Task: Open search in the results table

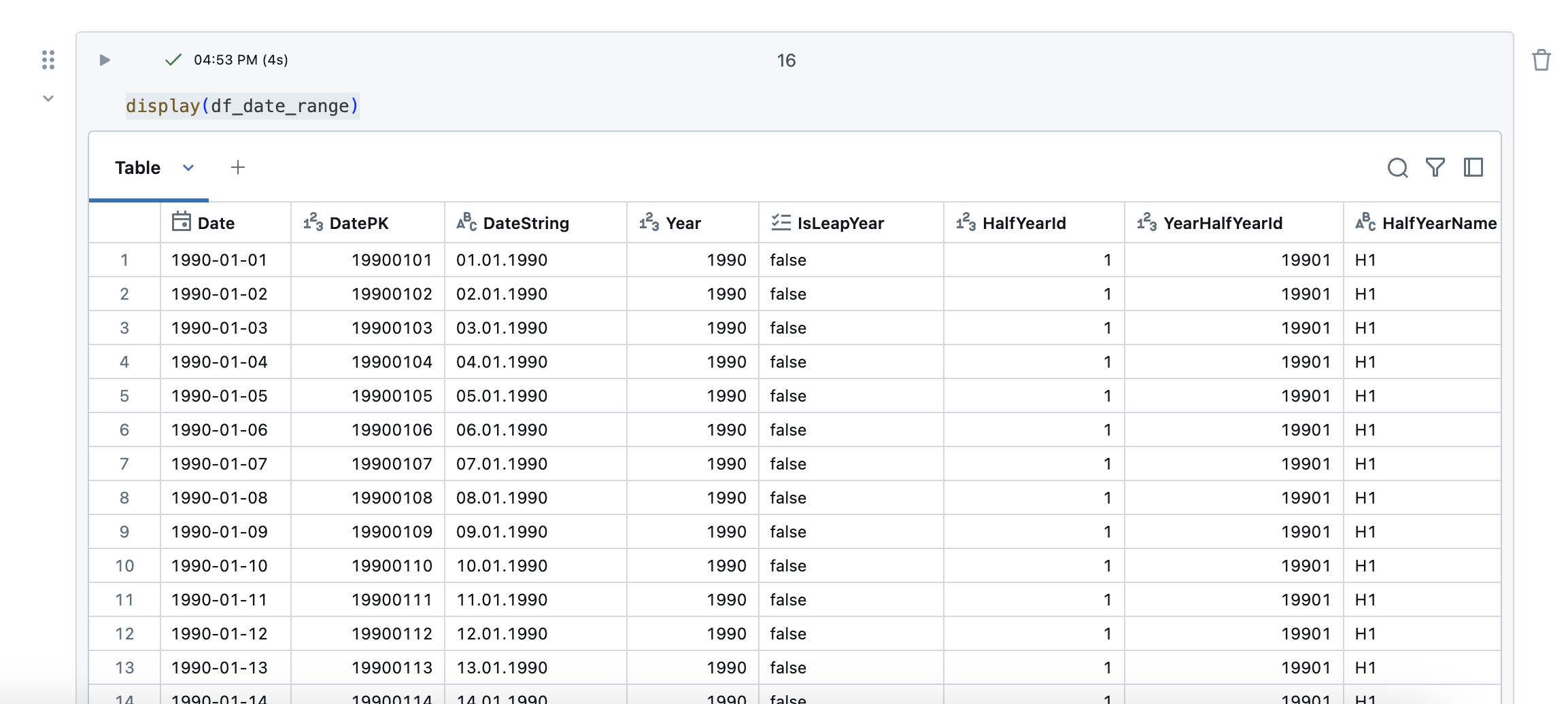Action: 1397,167
